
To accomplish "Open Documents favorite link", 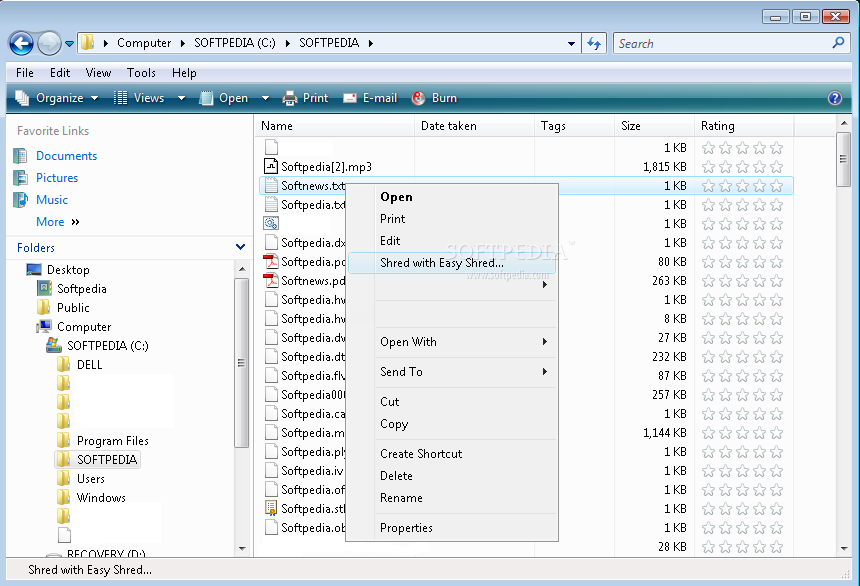I will point(66,156).
